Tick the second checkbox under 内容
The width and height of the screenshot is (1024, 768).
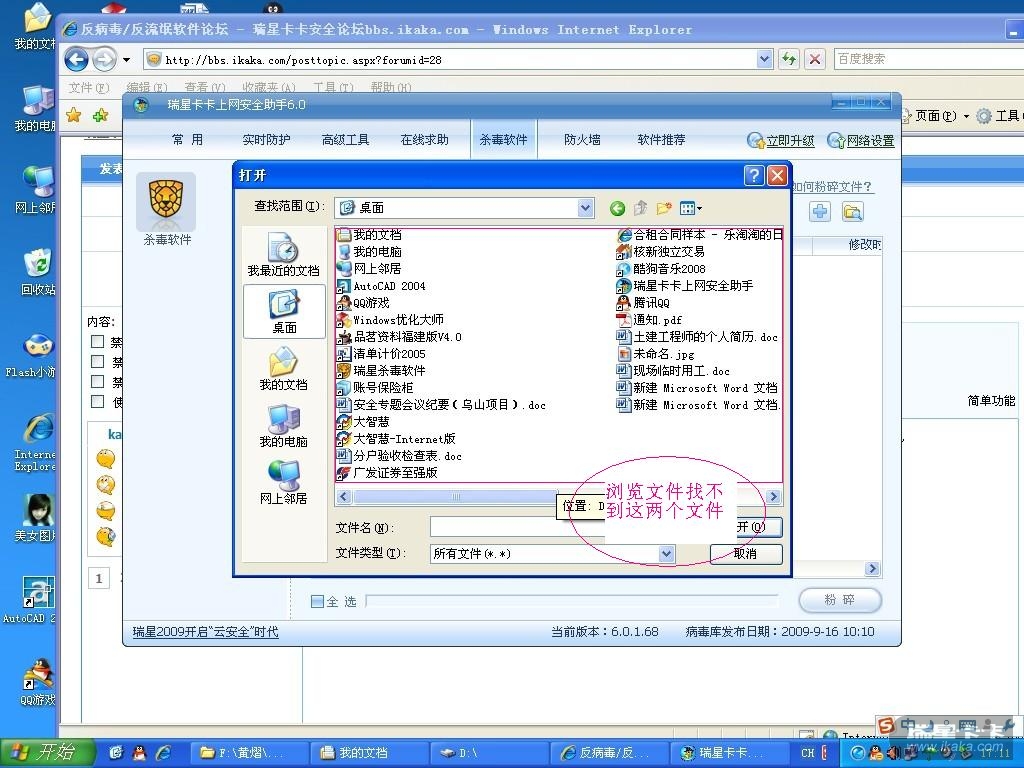pos(98,361)
